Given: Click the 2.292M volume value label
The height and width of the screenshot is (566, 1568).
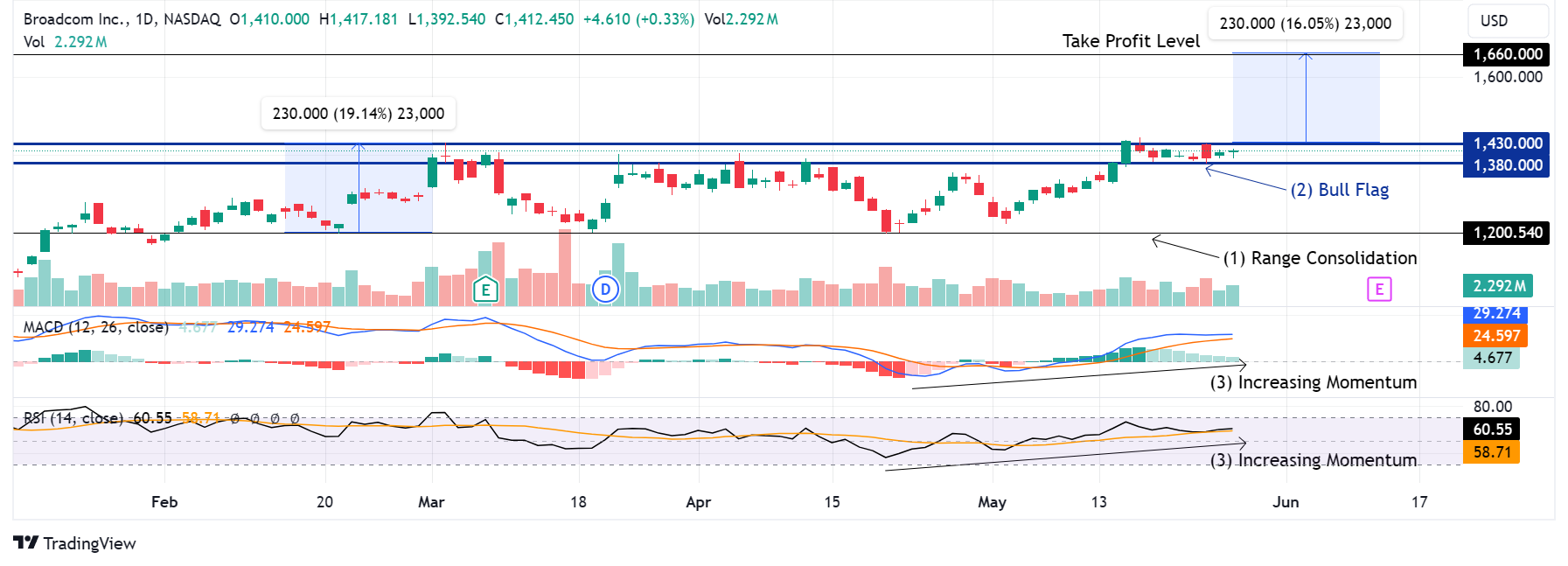Looking at the screenshot, I should point(1498,286).
